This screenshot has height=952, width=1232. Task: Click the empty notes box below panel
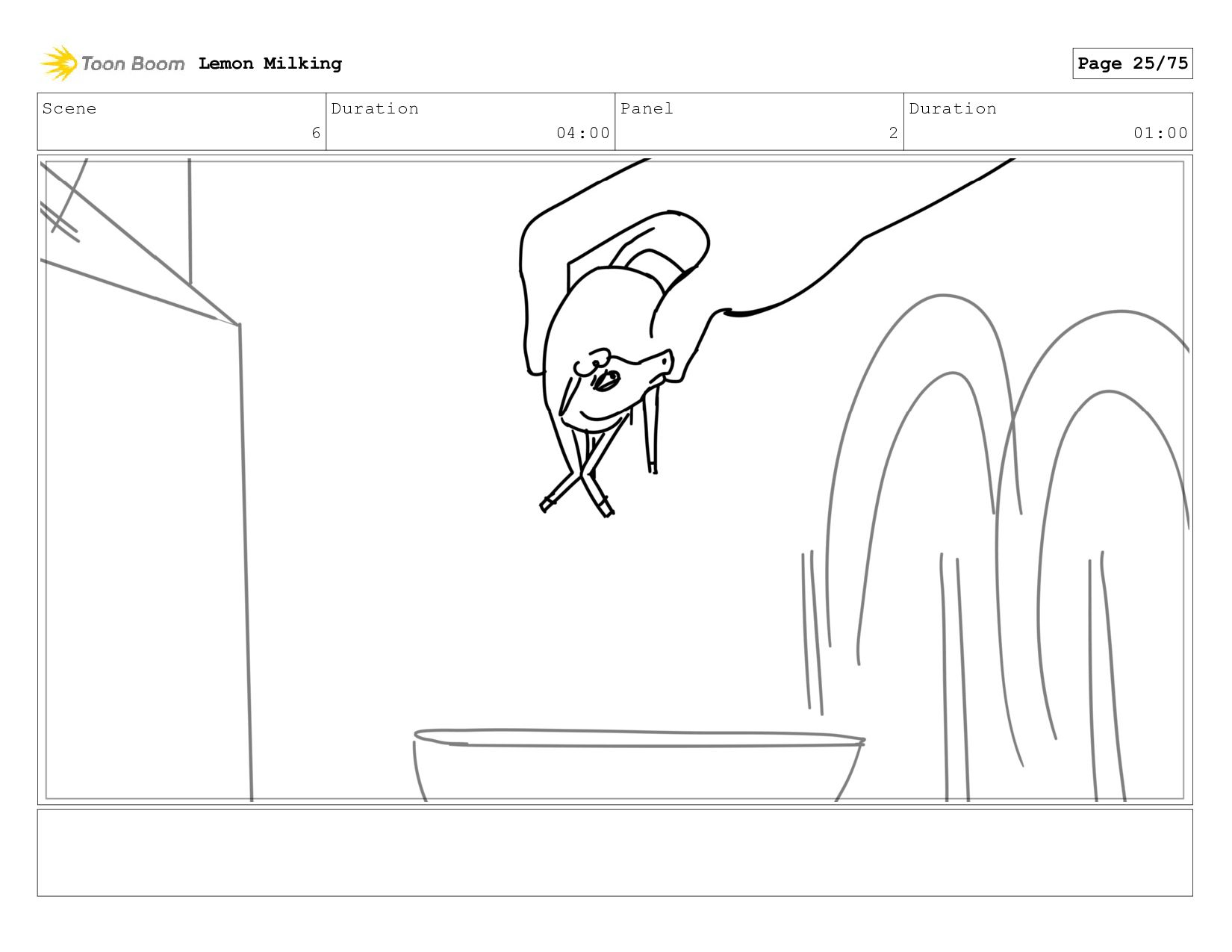pos(615,853)
